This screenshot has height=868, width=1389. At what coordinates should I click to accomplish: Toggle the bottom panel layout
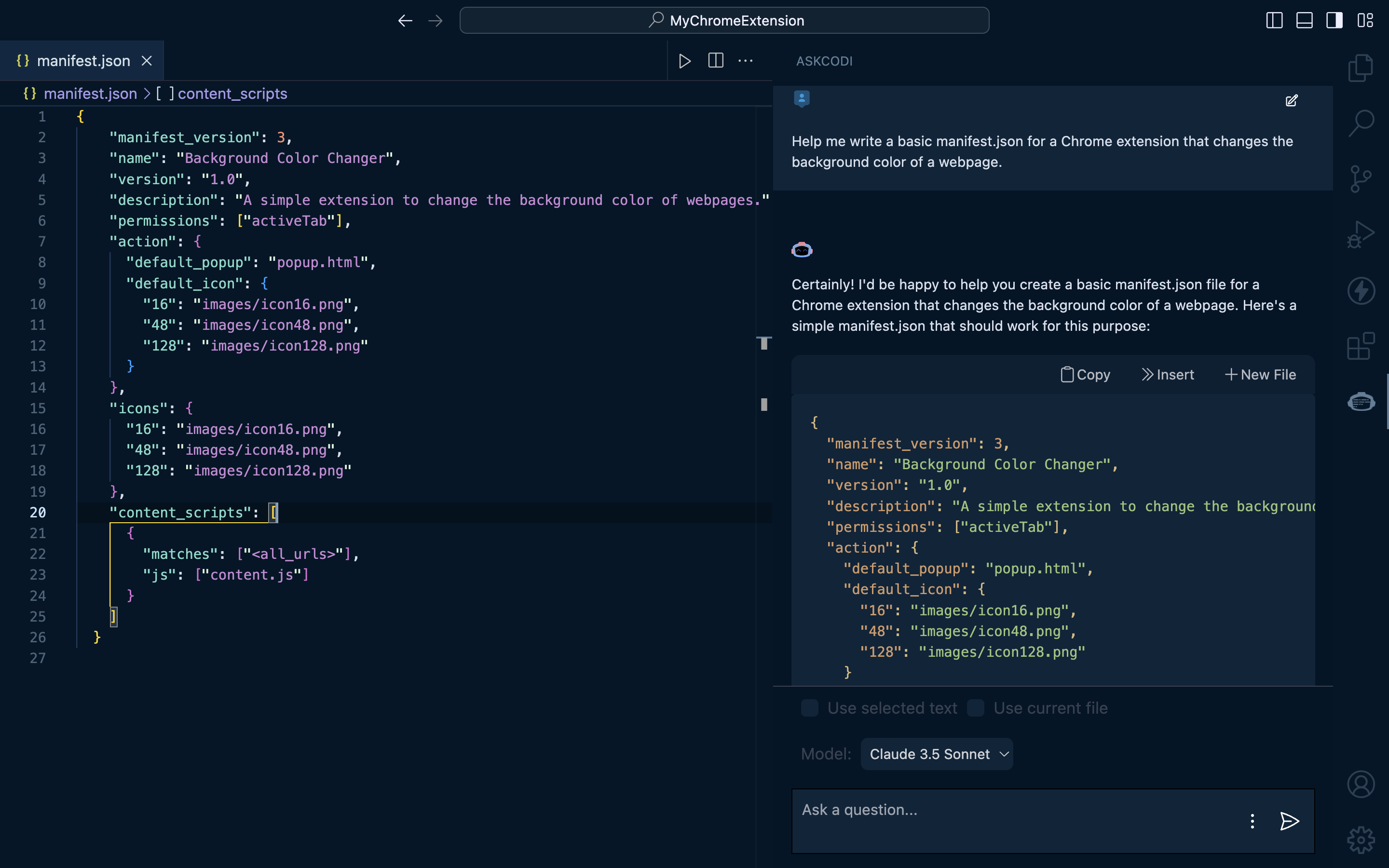click(1305, 21)
